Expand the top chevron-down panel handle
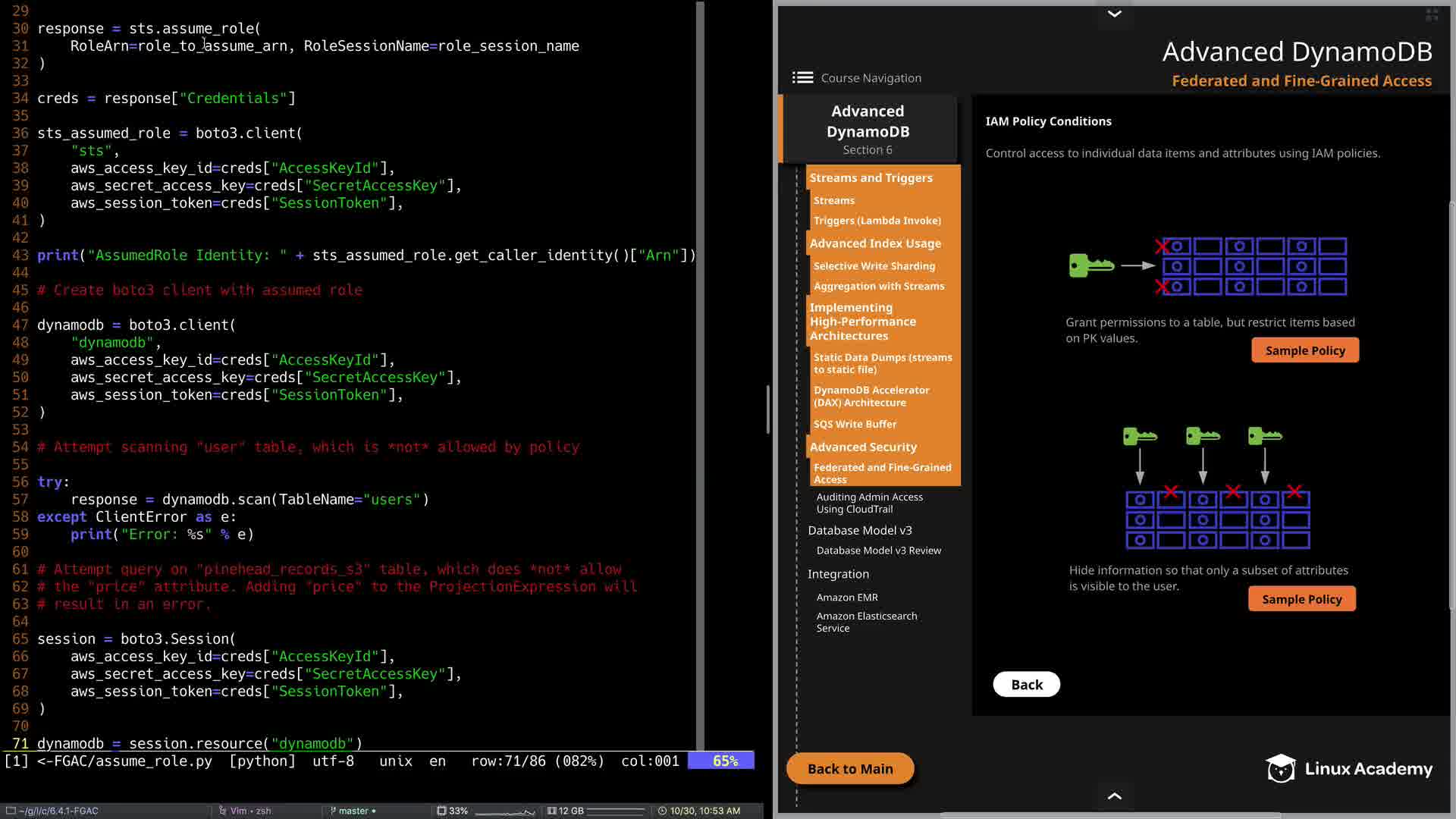1456x819 pixels. pyautogui.click(x=1114, y=14)
